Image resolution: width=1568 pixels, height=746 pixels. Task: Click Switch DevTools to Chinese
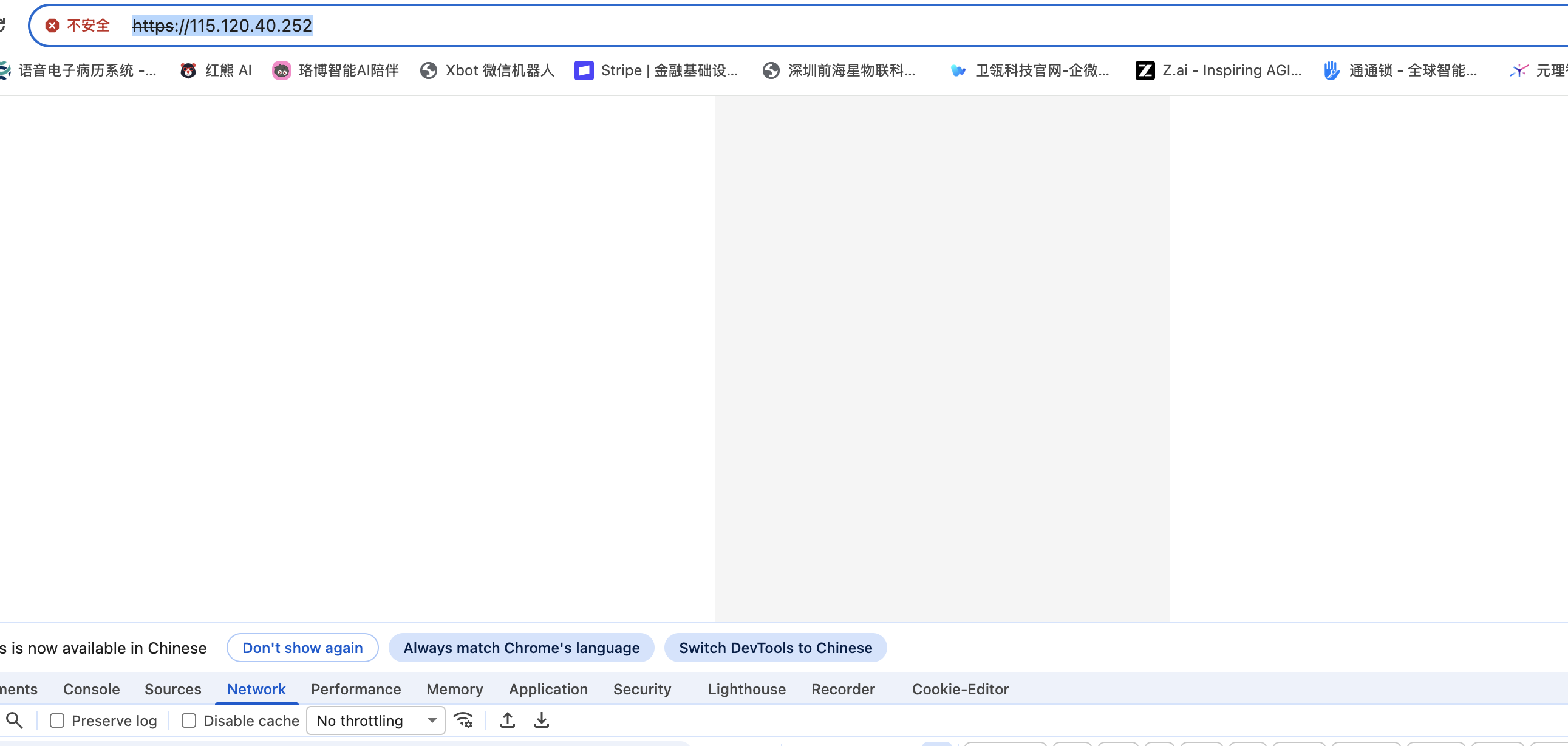tap(775, 648)
